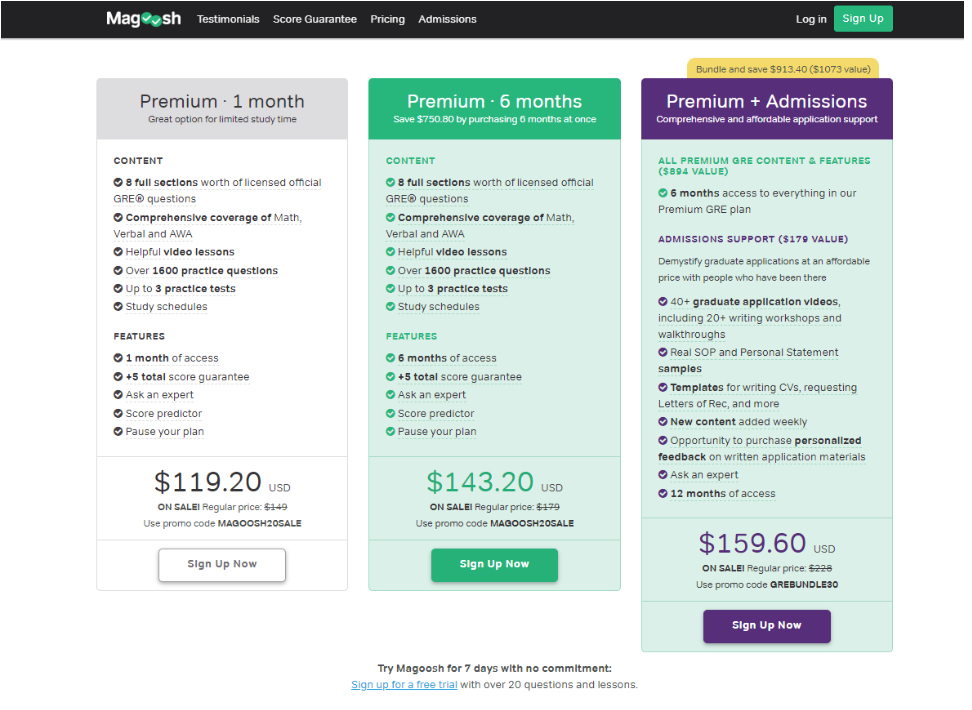Go to Score Guarantee in navigation
This screenshot has height=710, width=972.
(315, 19)
